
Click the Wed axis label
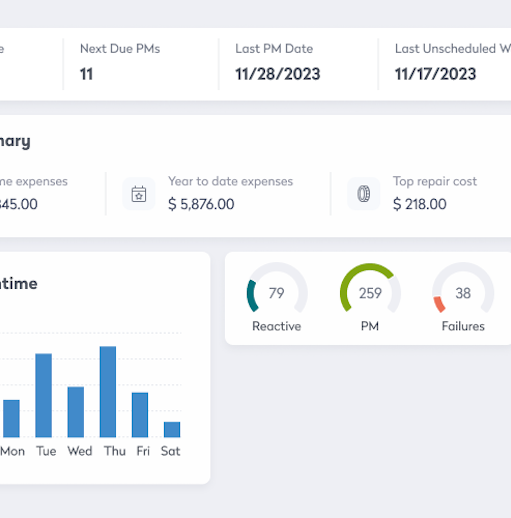coord(80,451)
